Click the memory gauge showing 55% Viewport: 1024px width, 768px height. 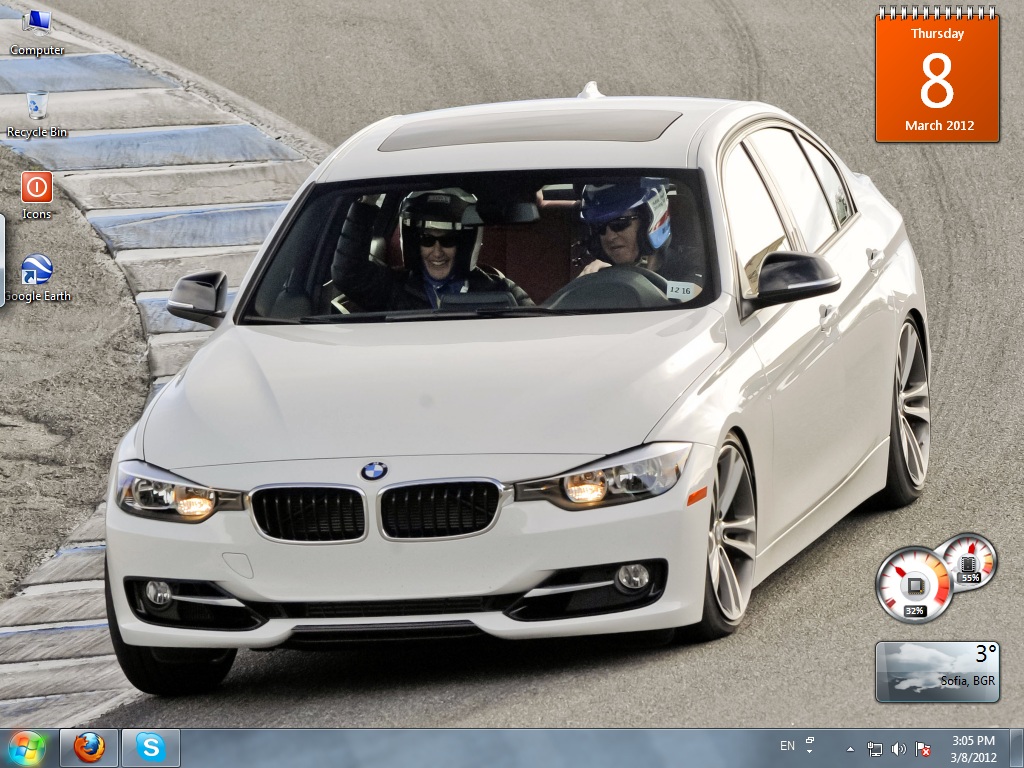pyautogui.click(x=969, y=562)
